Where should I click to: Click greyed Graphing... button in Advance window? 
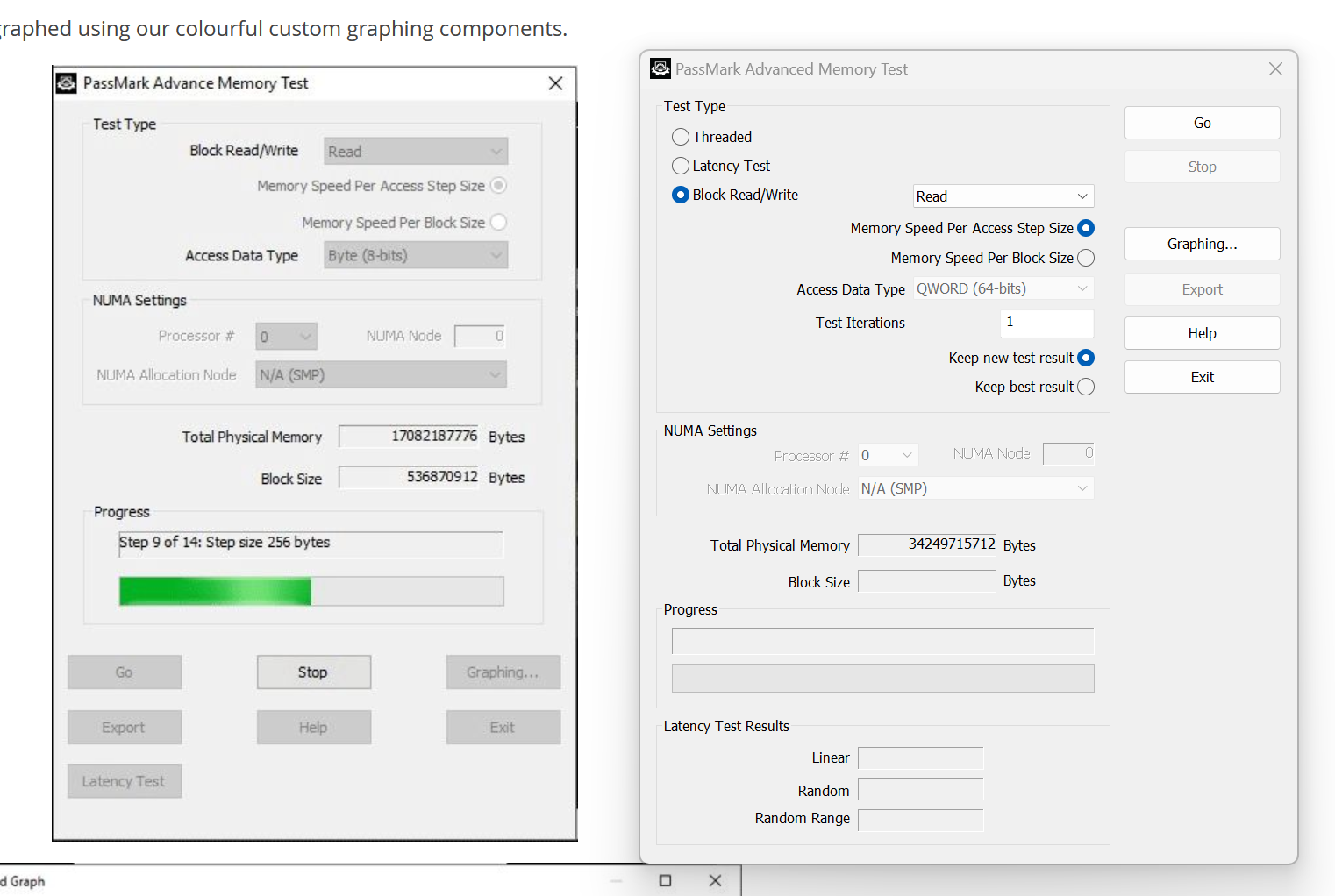(x=503, y=672)
